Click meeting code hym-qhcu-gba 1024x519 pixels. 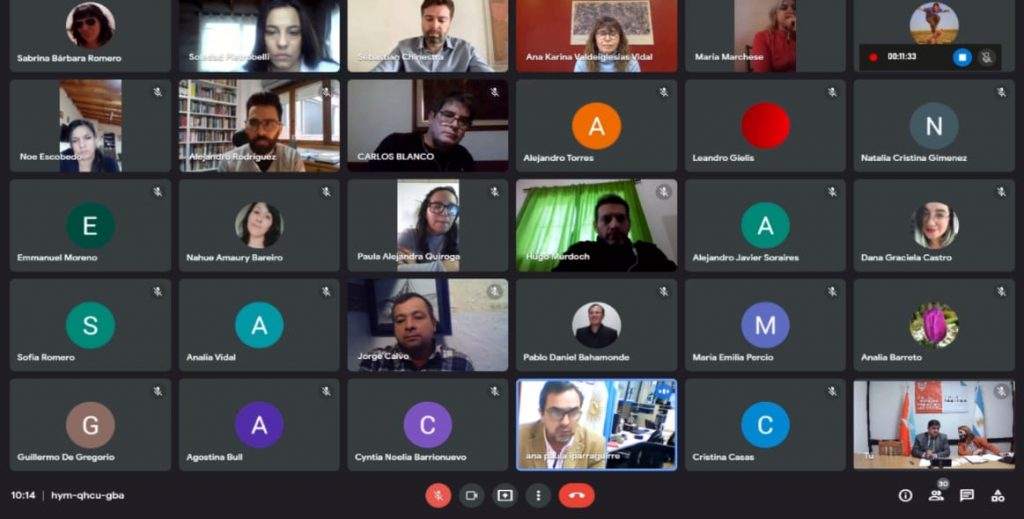(x=88, y=495)
